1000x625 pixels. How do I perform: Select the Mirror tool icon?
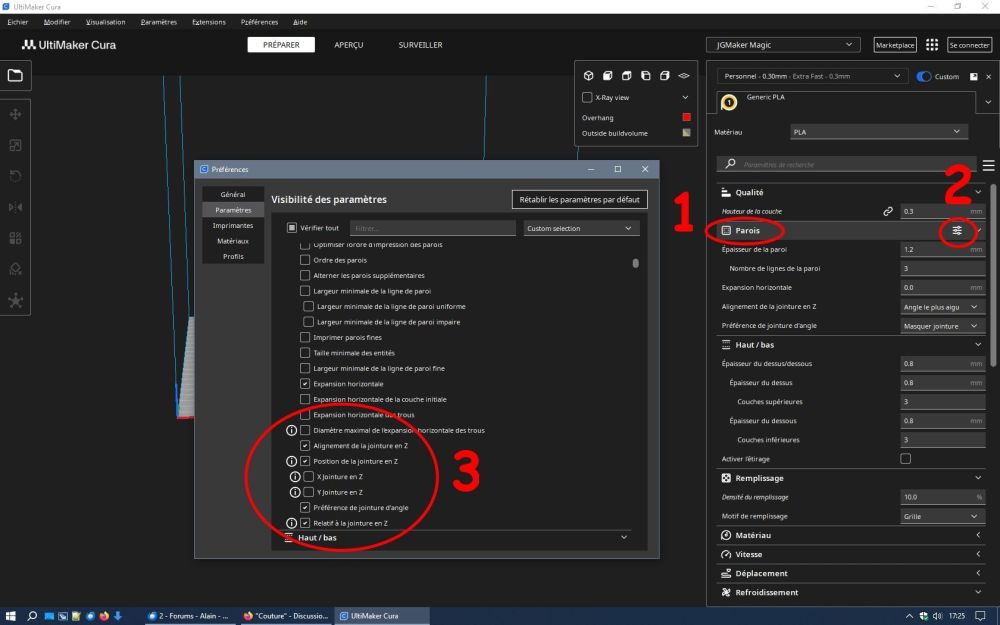(15, 207)
